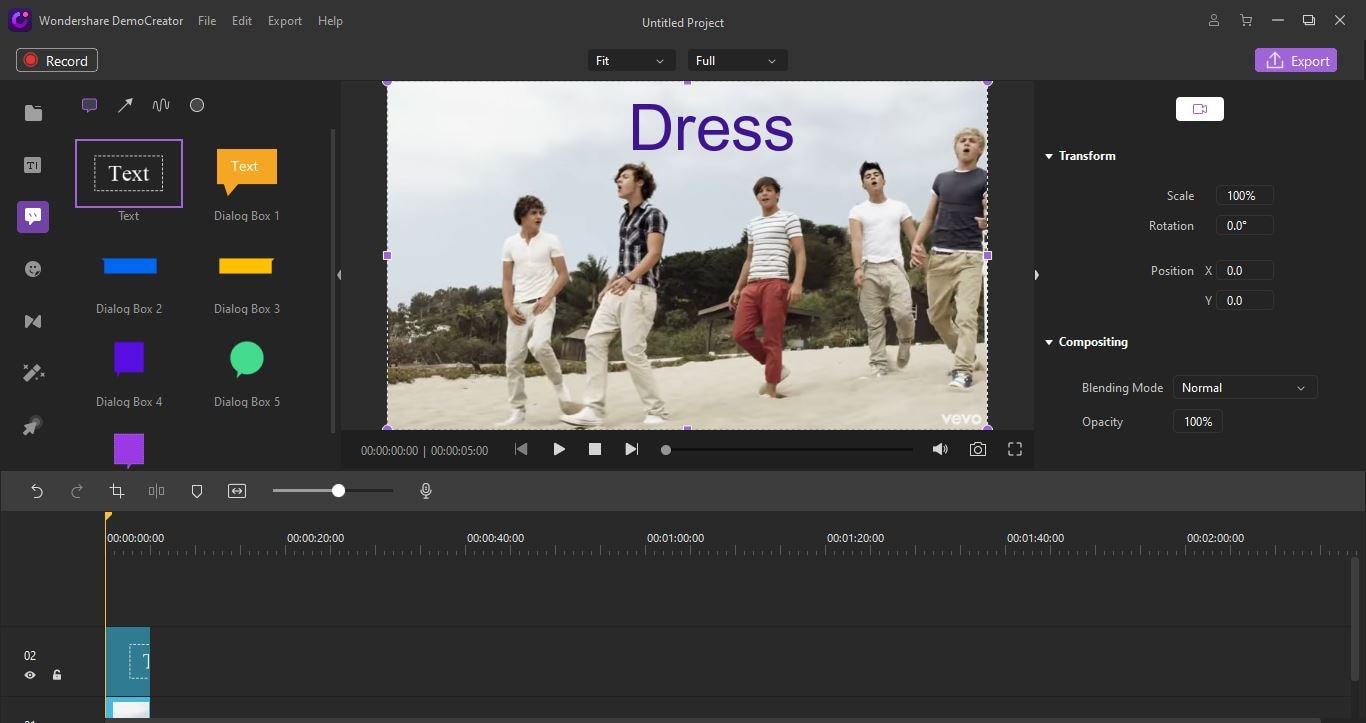The width and height of the screenshot is (1366, 723).
Task: Collapse the properties panel with arrow
Action: click(x=1036, y=275)
